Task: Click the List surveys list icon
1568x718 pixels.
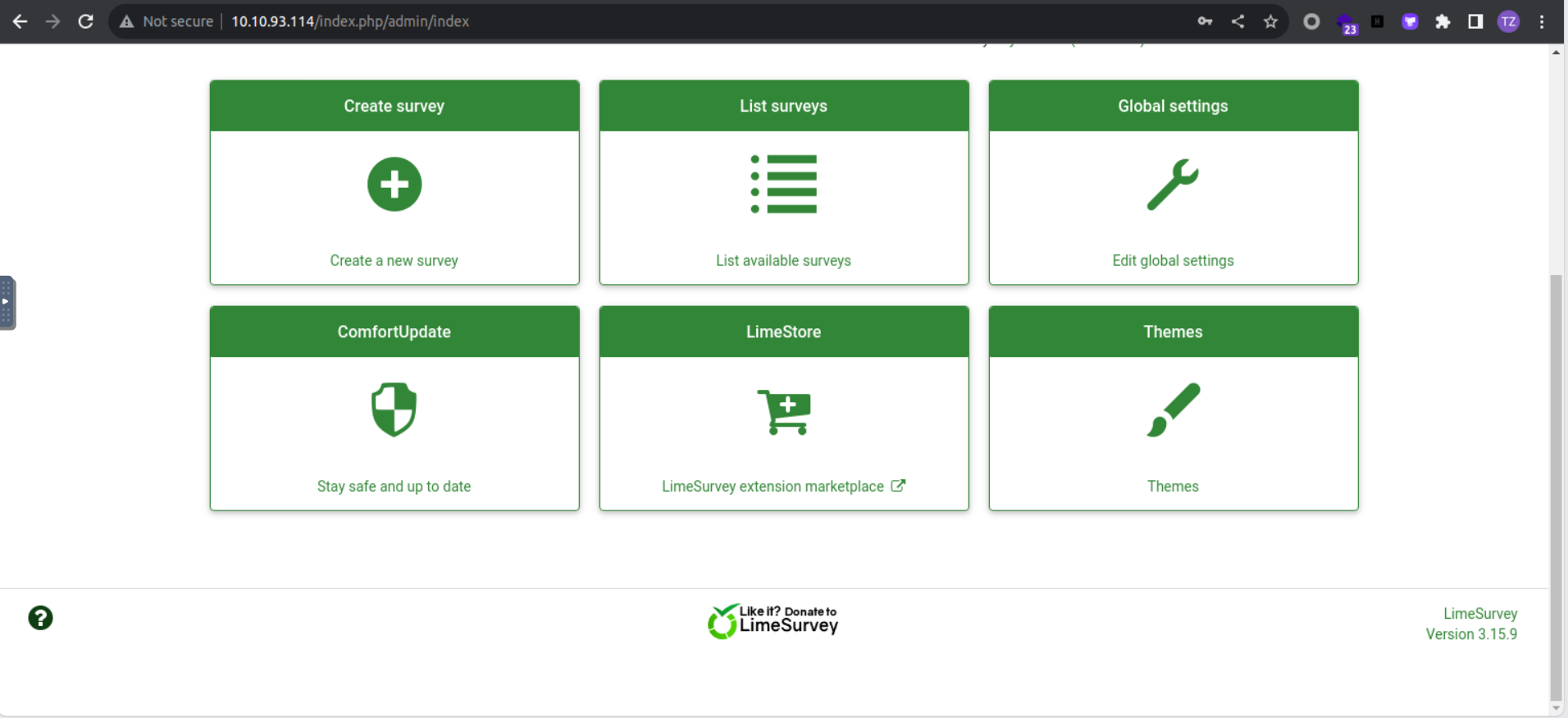Action: pos(784,184)
